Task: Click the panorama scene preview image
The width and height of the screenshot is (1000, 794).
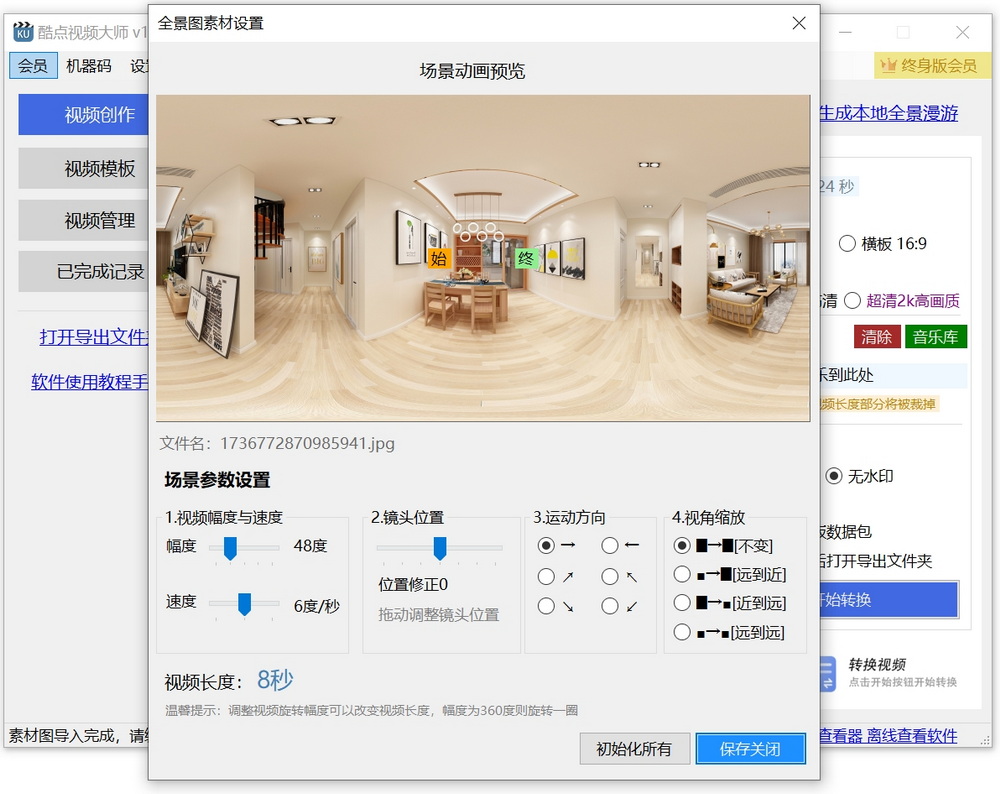Action: click(x=483, y=258)
